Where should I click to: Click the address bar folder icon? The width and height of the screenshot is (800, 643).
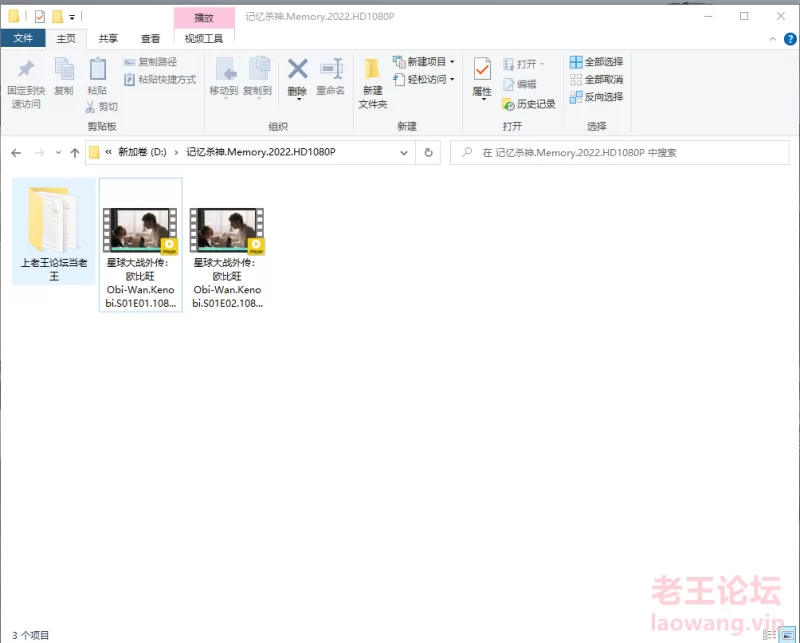[94, 153]
